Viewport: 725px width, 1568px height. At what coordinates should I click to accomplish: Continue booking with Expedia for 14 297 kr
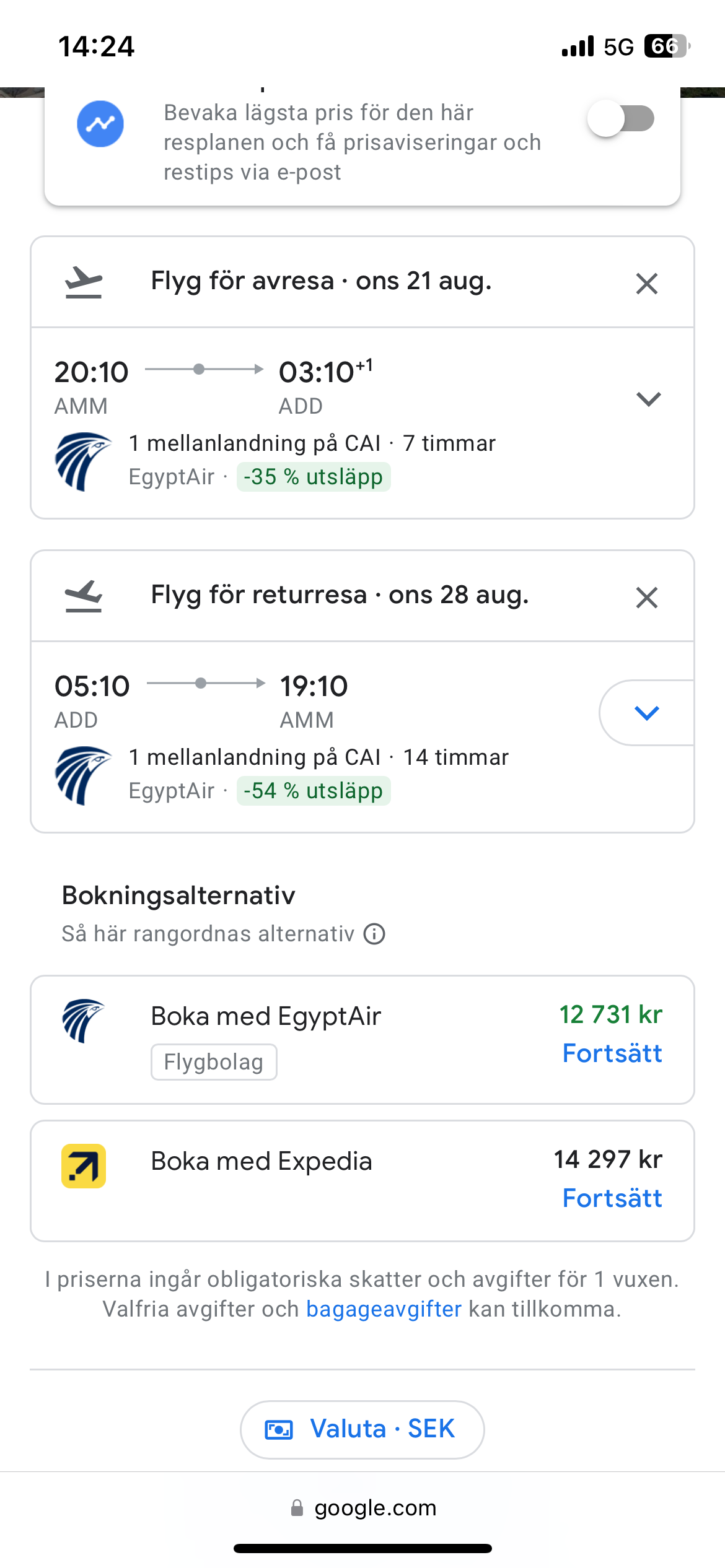tap(612, 1198)
